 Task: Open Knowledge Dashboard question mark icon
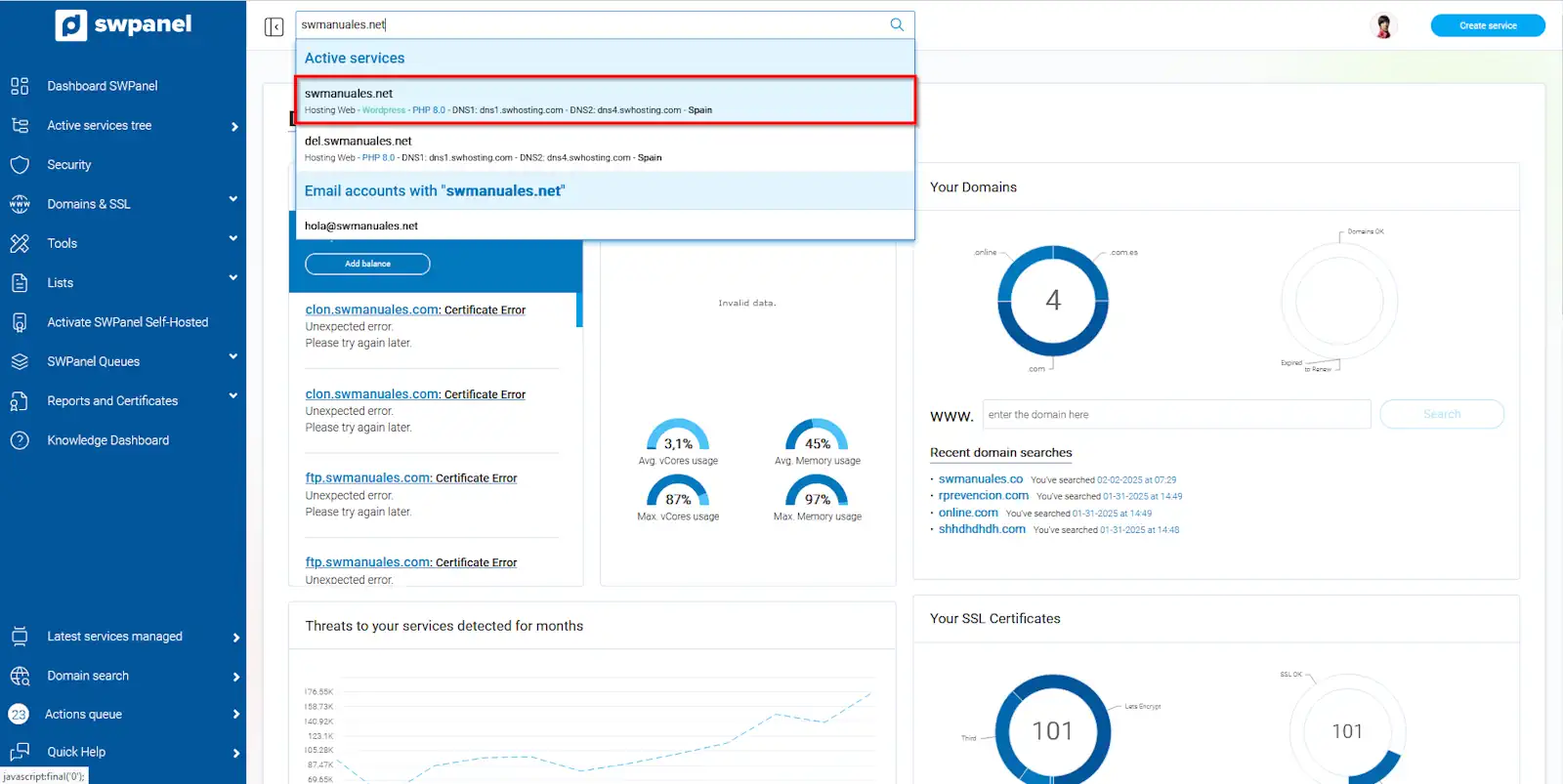point(20,440)
